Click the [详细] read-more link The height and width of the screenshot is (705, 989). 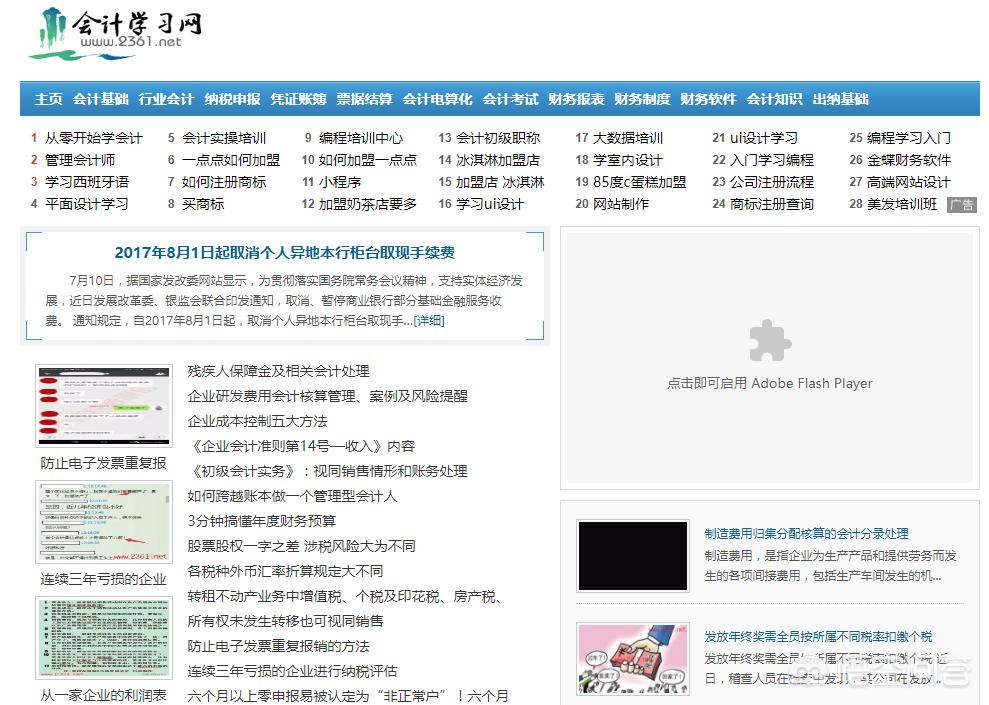click(429, 321)
